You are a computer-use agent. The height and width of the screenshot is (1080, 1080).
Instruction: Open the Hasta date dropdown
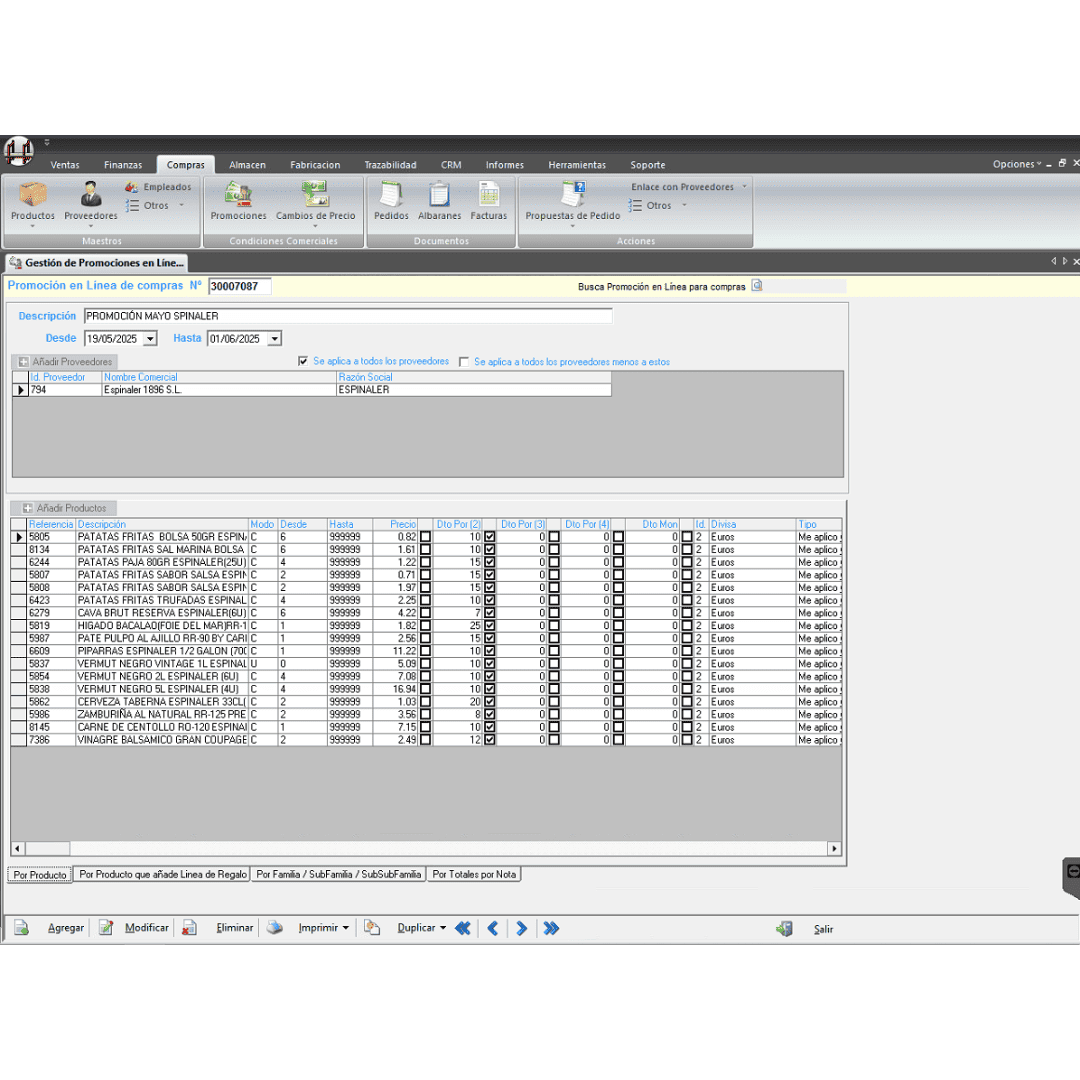(x=274, y=339)
